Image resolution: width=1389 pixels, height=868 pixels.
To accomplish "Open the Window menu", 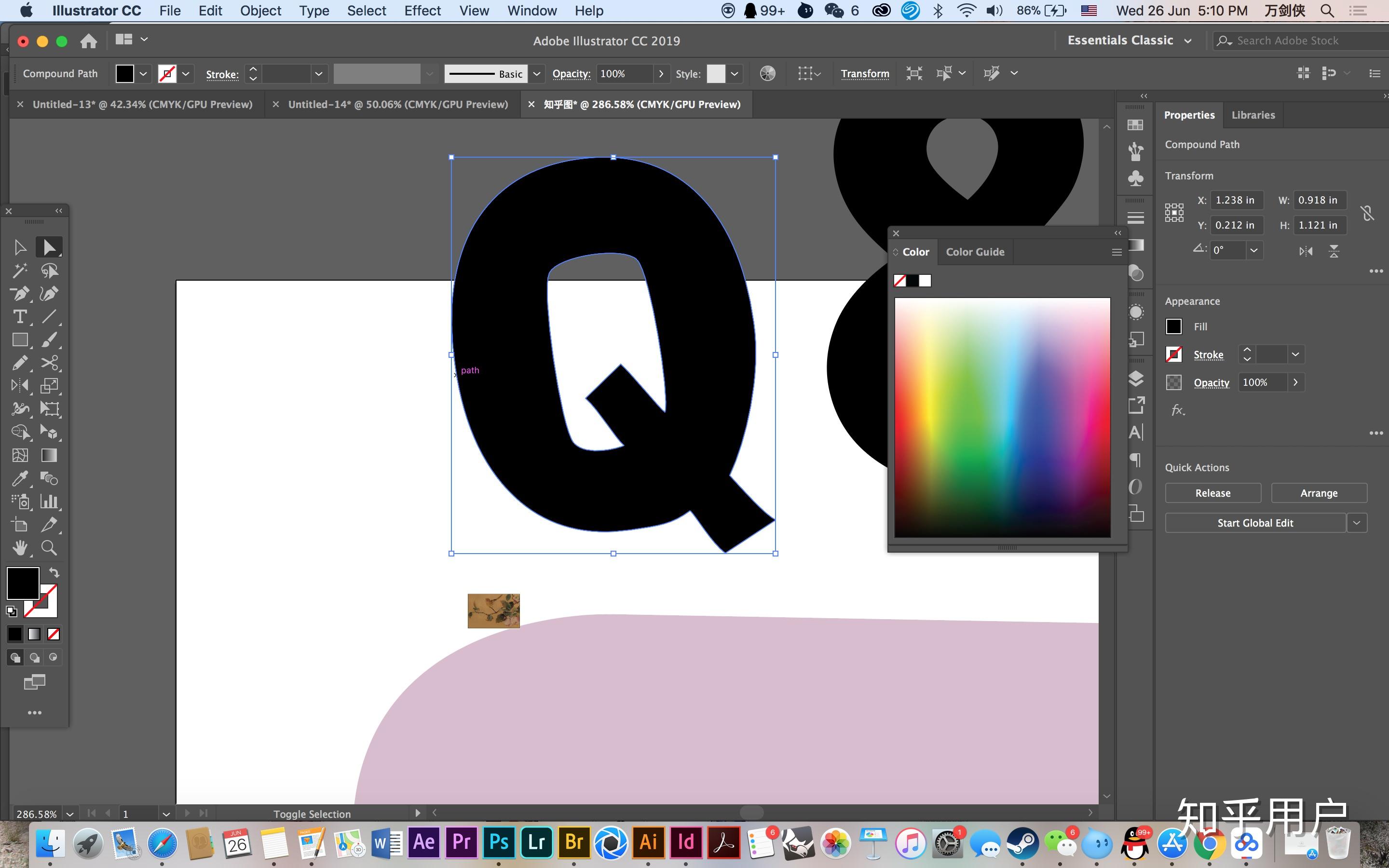I will pos(531,11).
